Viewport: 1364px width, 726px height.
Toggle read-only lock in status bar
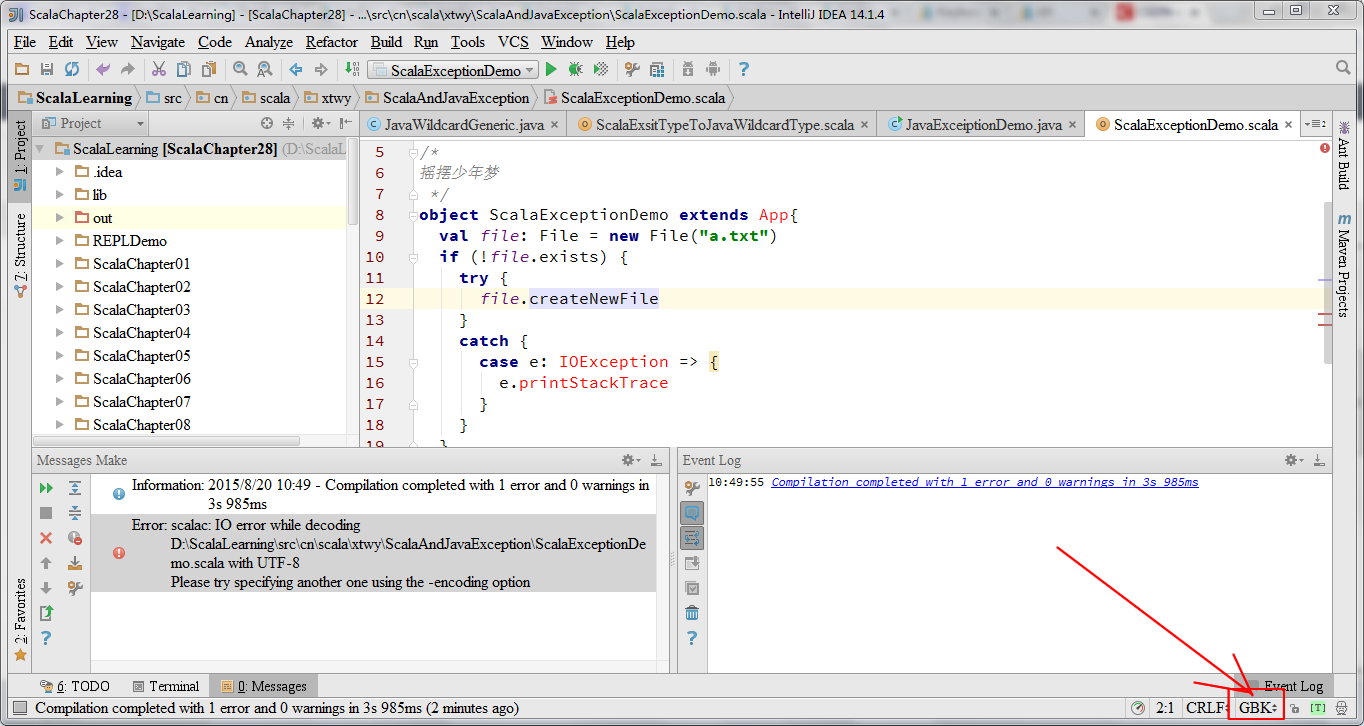pyautogui.click(x=1295, y=708)
